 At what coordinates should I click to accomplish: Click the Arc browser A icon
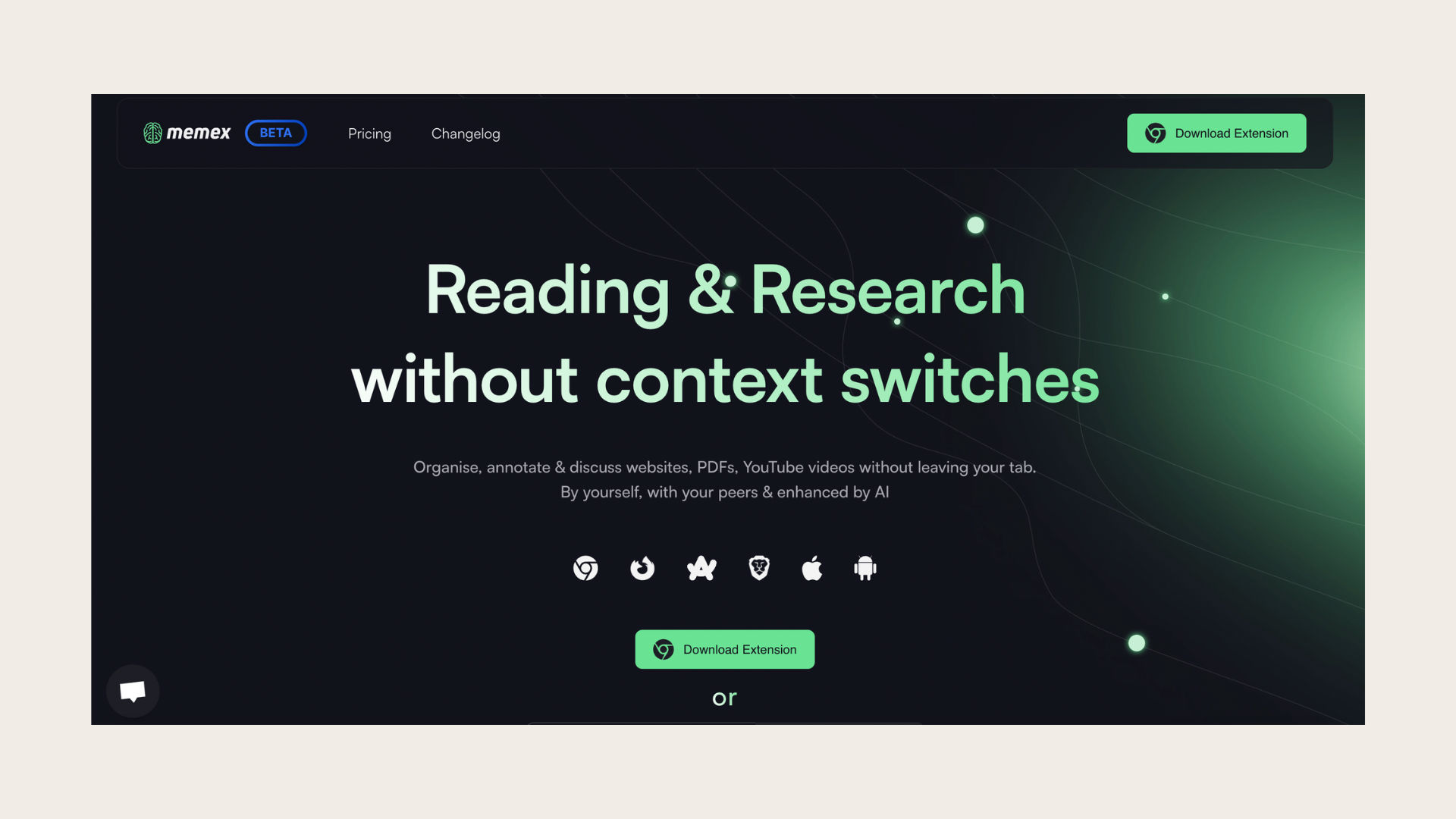701,567
